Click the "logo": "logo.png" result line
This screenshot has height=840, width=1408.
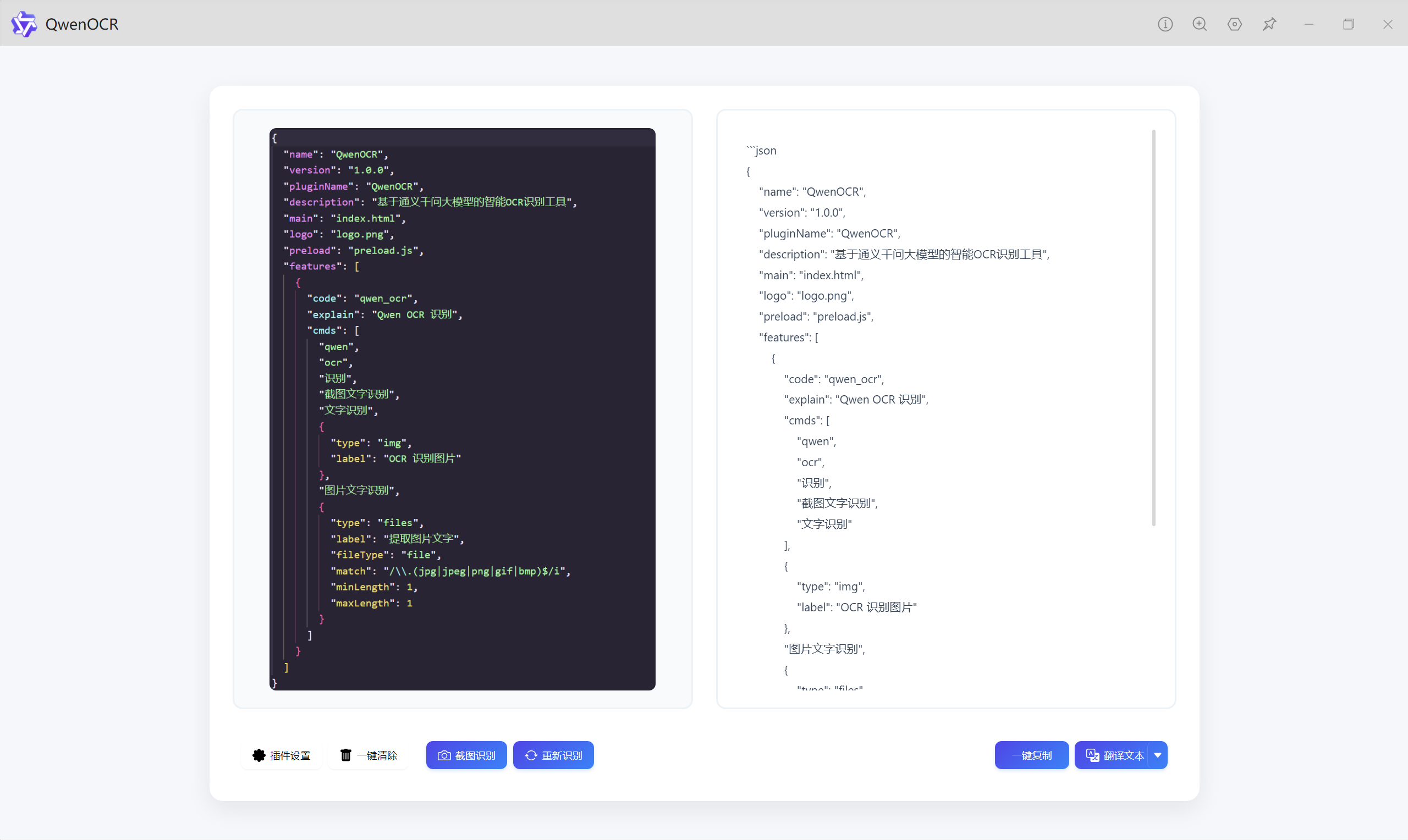[806, 296]
